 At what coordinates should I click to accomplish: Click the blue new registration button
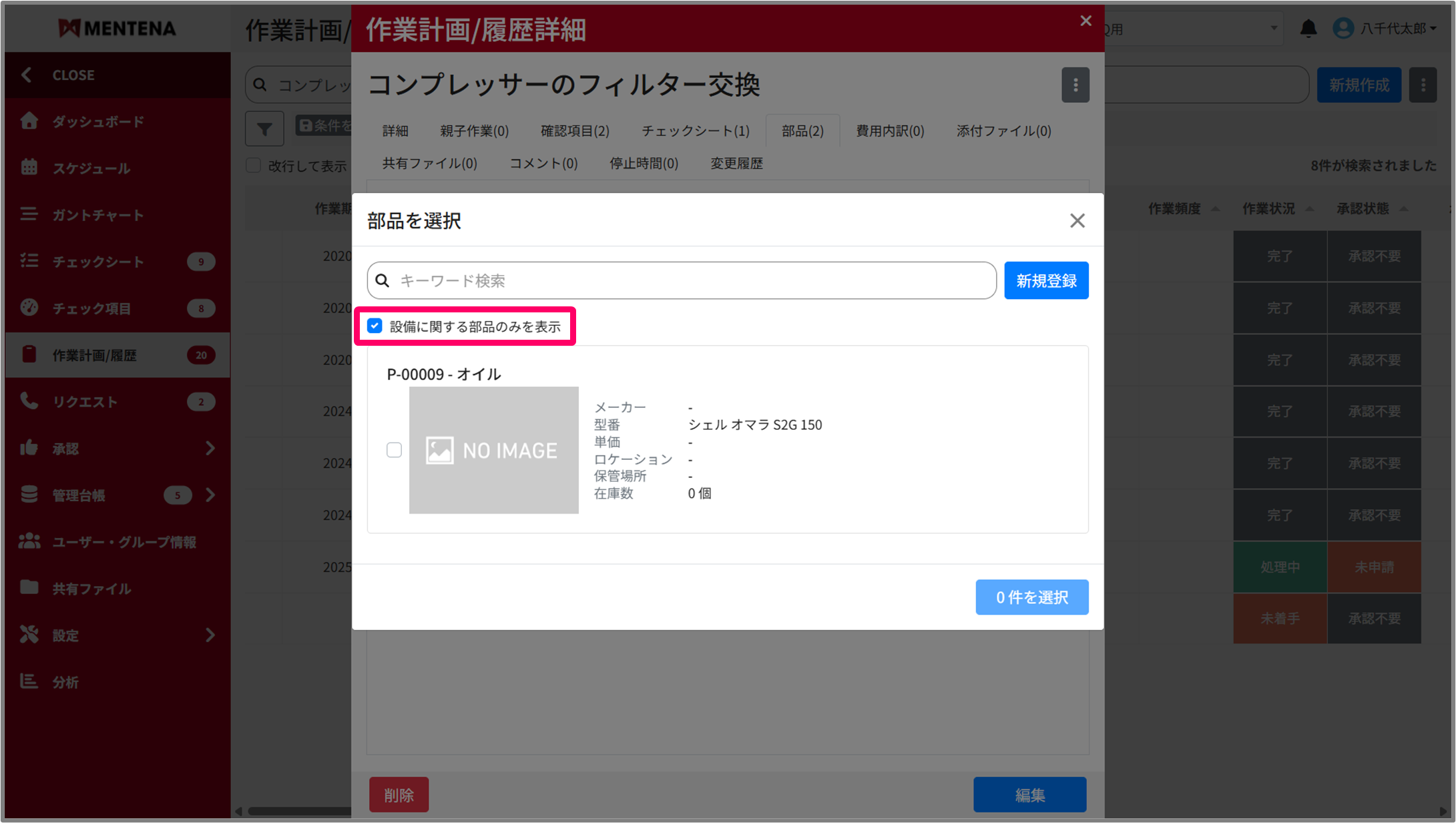(1045, 281)
